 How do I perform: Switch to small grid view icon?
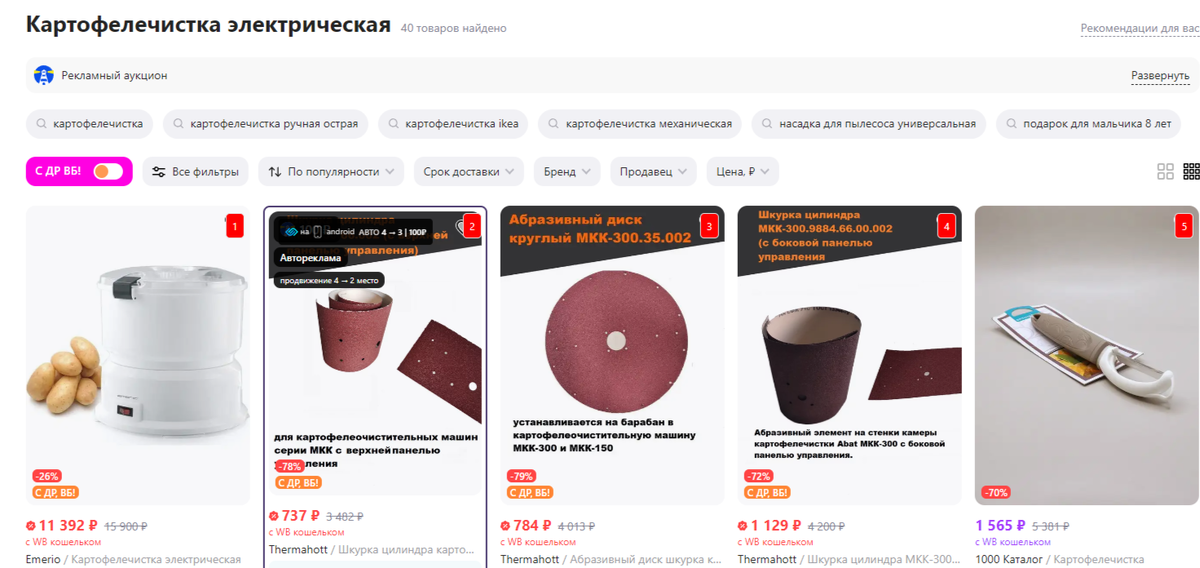(x=1191, y=172)
